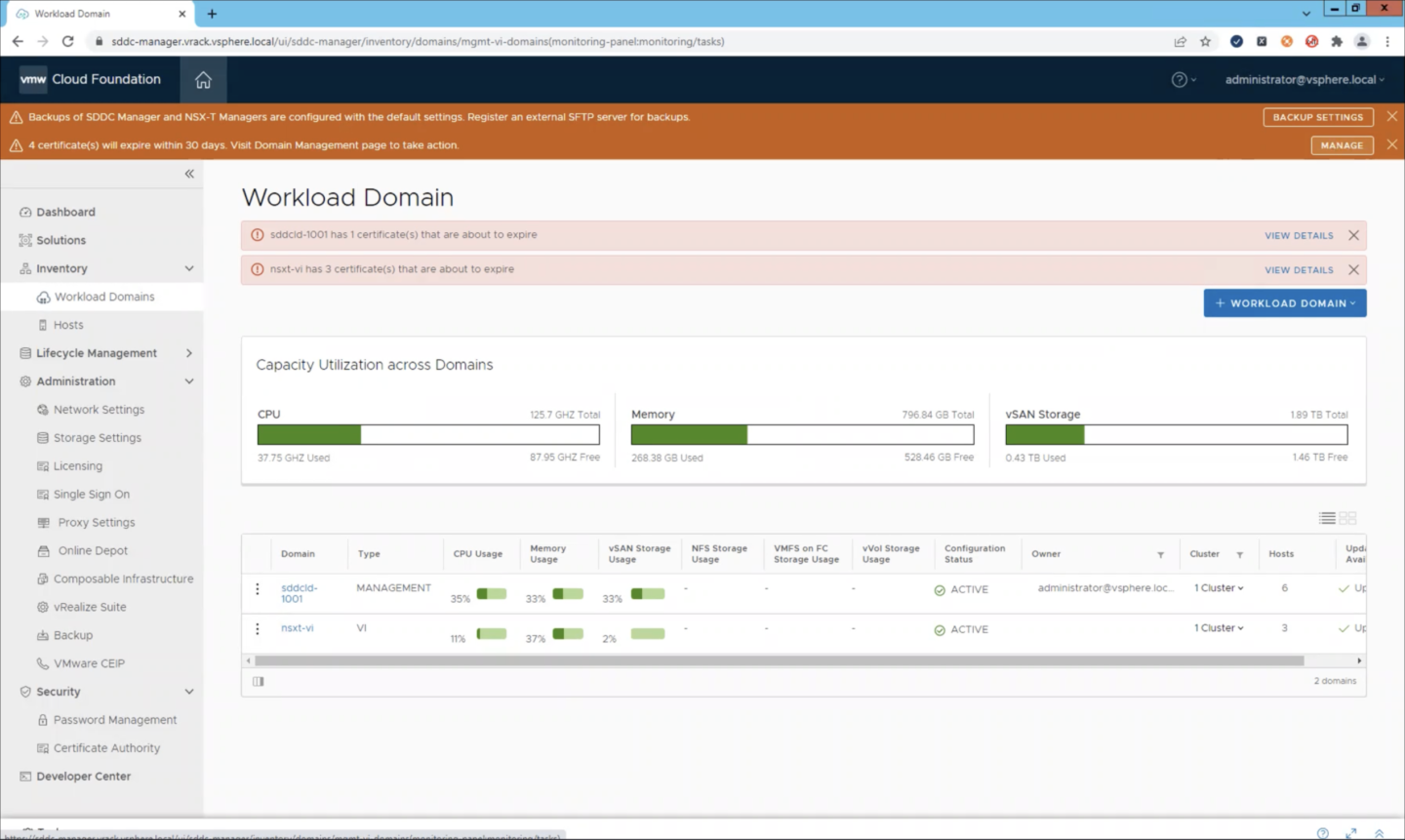Switch the domains table to list view
This screenshot has width=1405, height=840.
tap(1326, 518)
